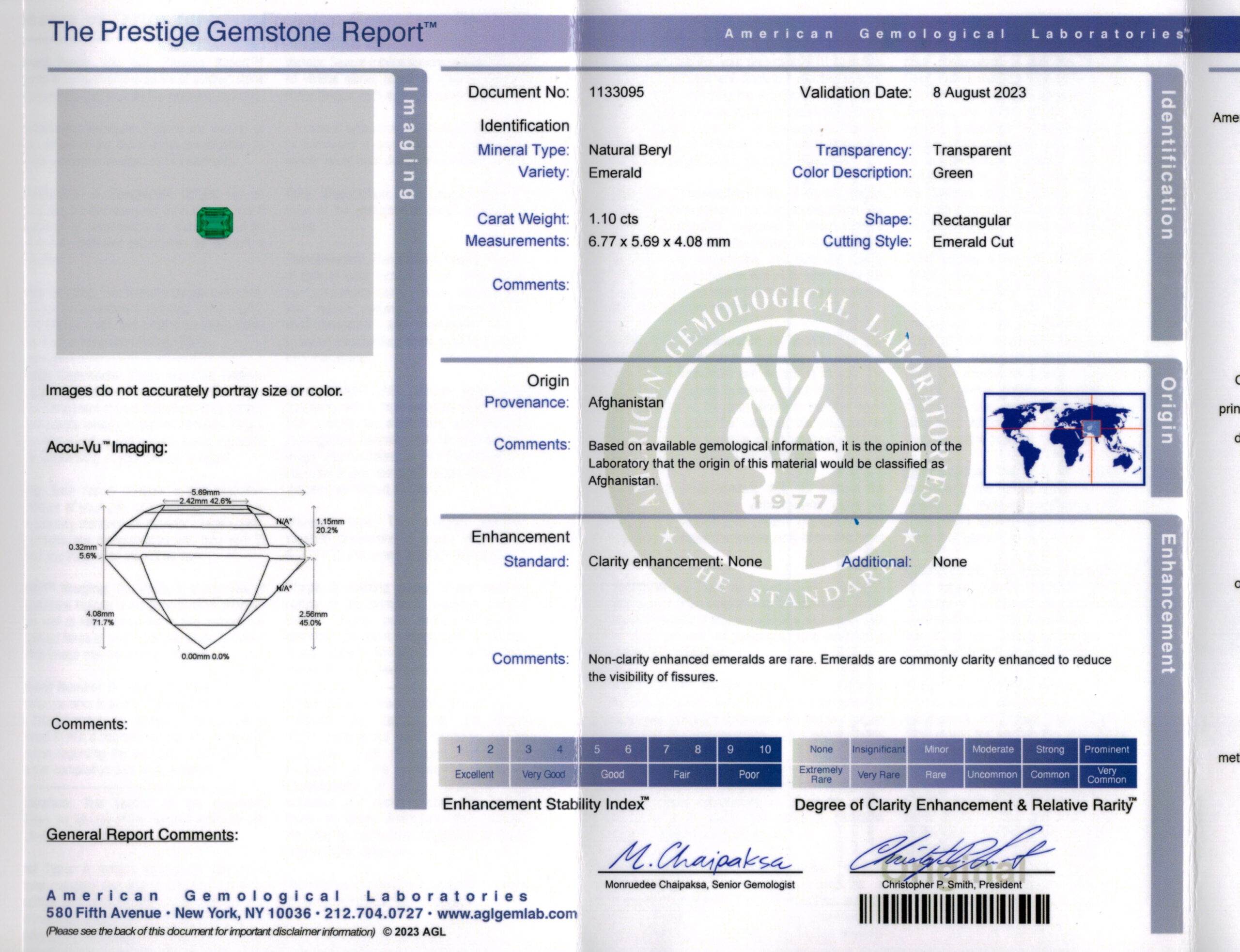This screenshot has width=1240, height=952.
Task: Click the Additional enhancement value None
Action: pos(949,562)
